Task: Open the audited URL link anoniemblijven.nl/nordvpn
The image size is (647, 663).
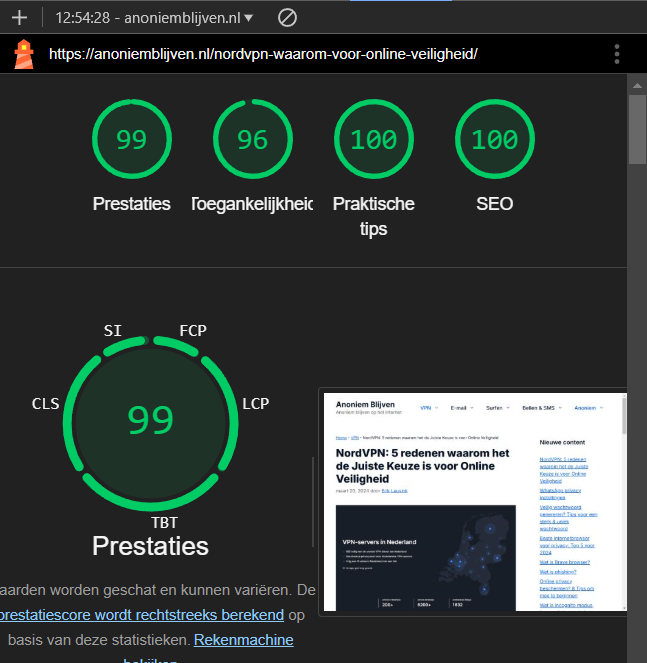Action: pos(263,54)
